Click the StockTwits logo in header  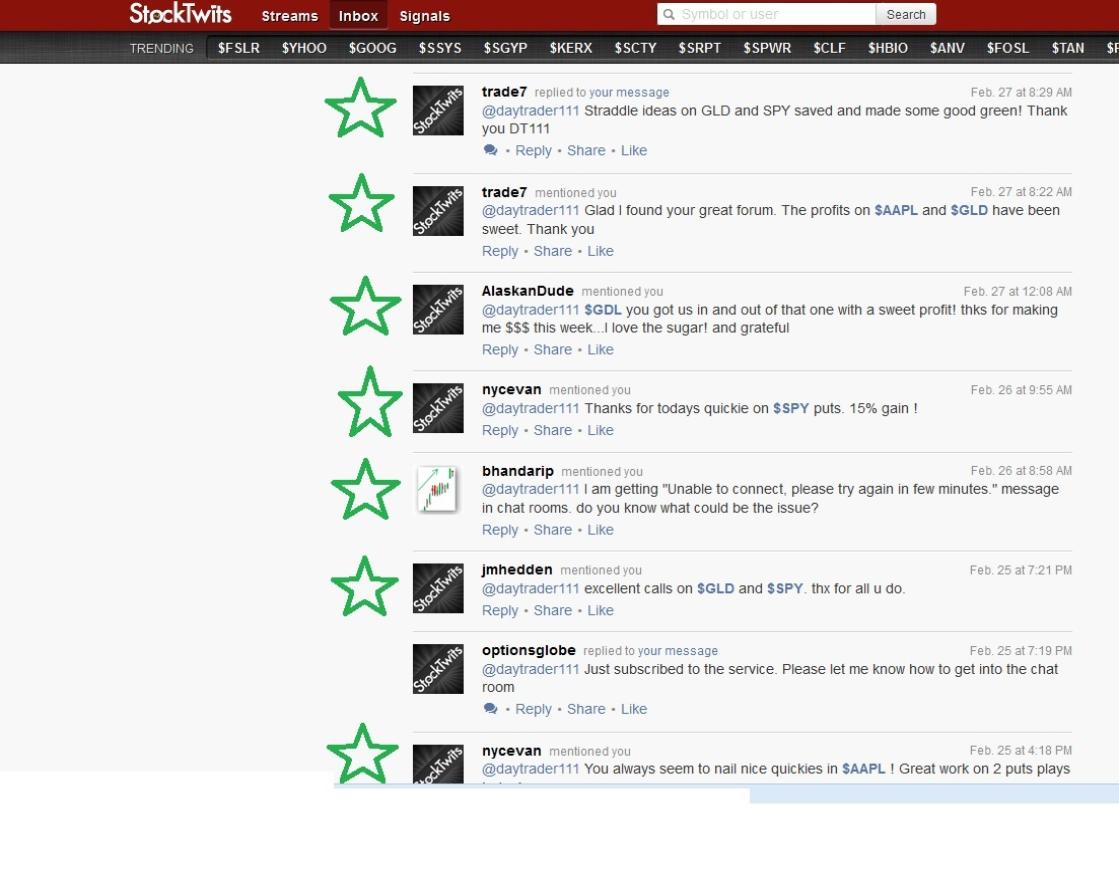(180, 14)
